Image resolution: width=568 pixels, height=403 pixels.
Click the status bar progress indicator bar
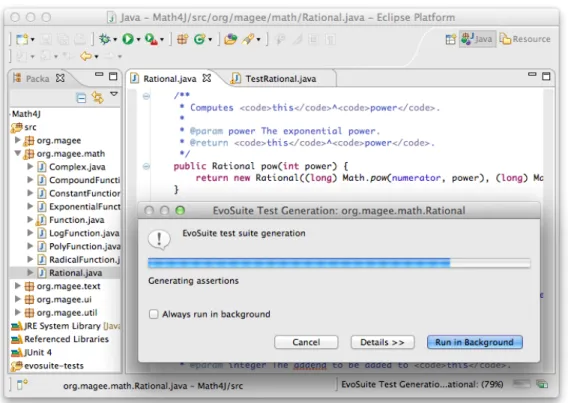click(x=521, y=383)
